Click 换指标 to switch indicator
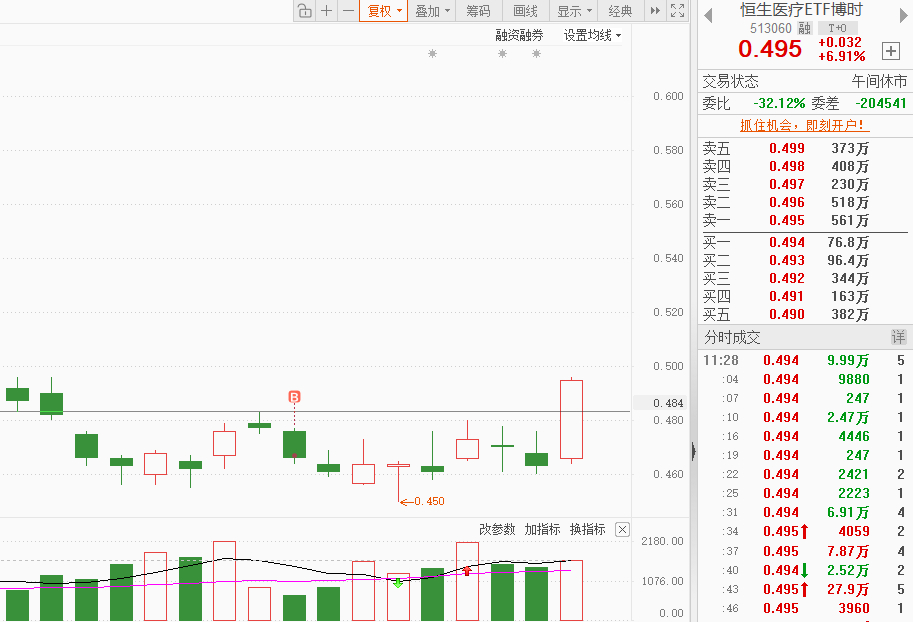This screenshot has height=622, width=913. pos(588,529)
